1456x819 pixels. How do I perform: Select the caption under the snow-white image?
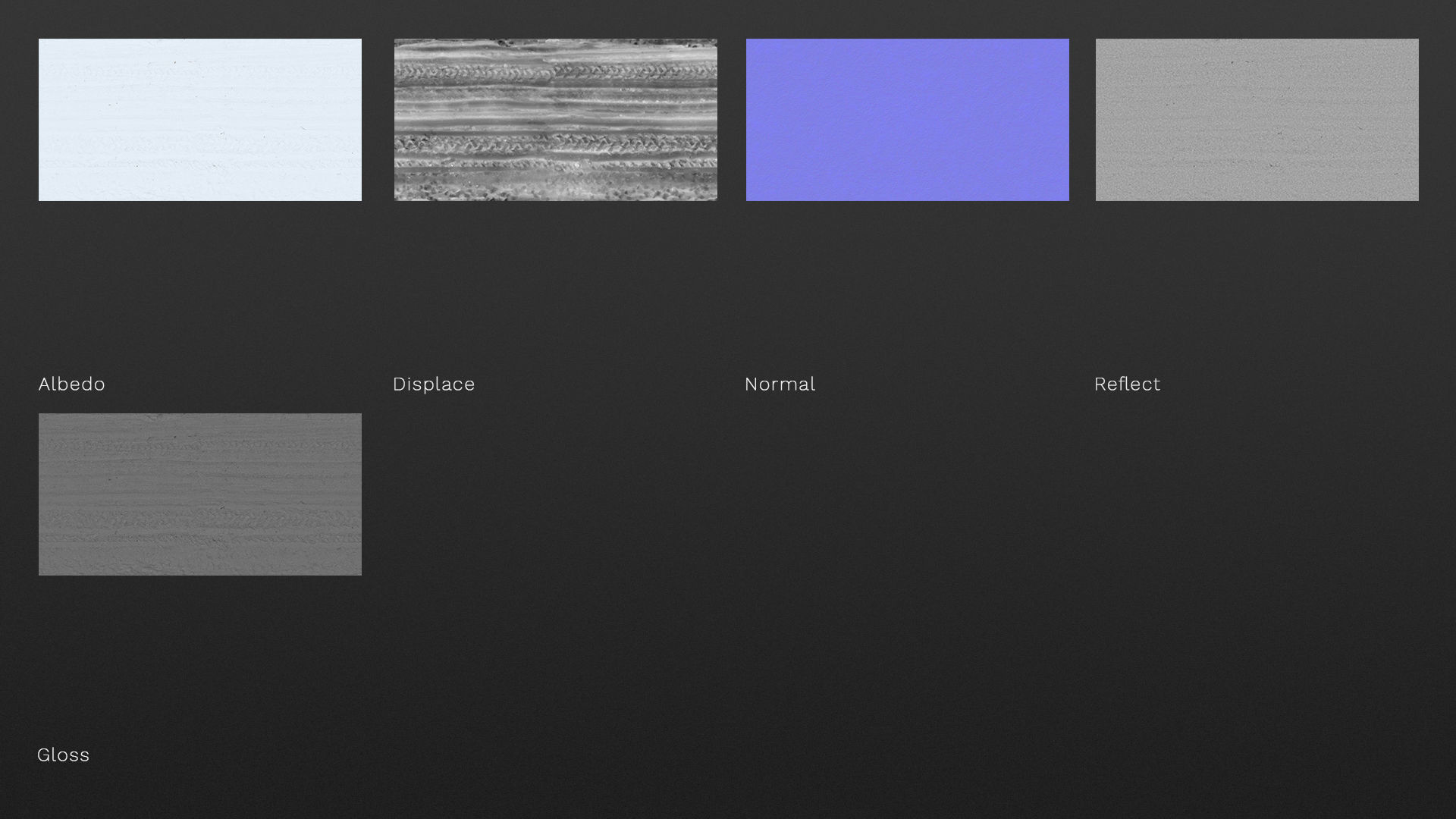71,384
